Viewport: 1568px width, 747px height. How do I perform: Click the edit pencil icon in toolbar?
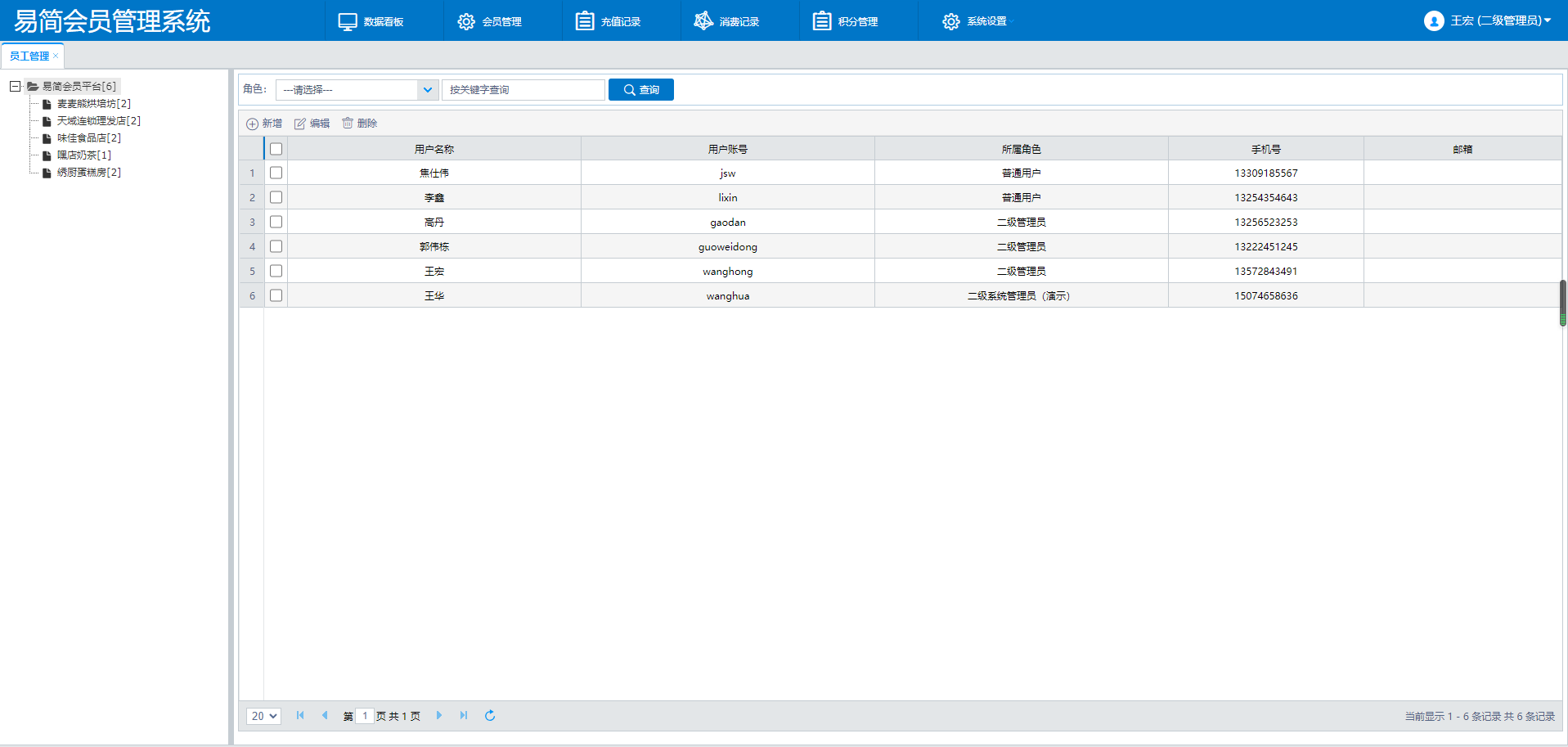click(x=300, y=124)
